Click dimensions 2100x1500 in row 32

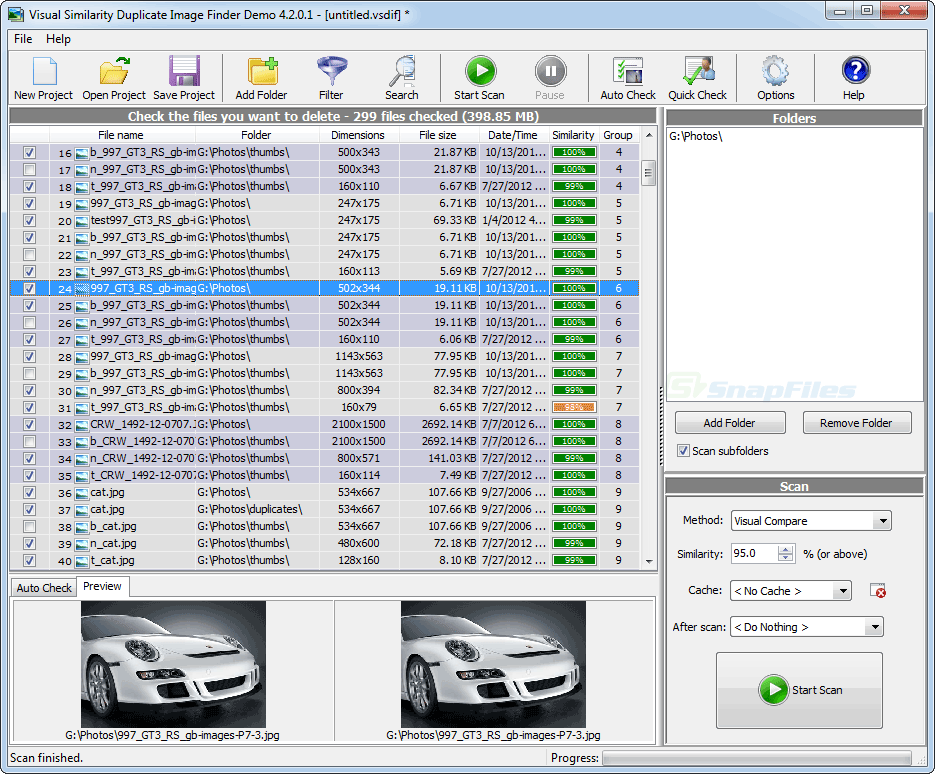[x=358, y=425]
